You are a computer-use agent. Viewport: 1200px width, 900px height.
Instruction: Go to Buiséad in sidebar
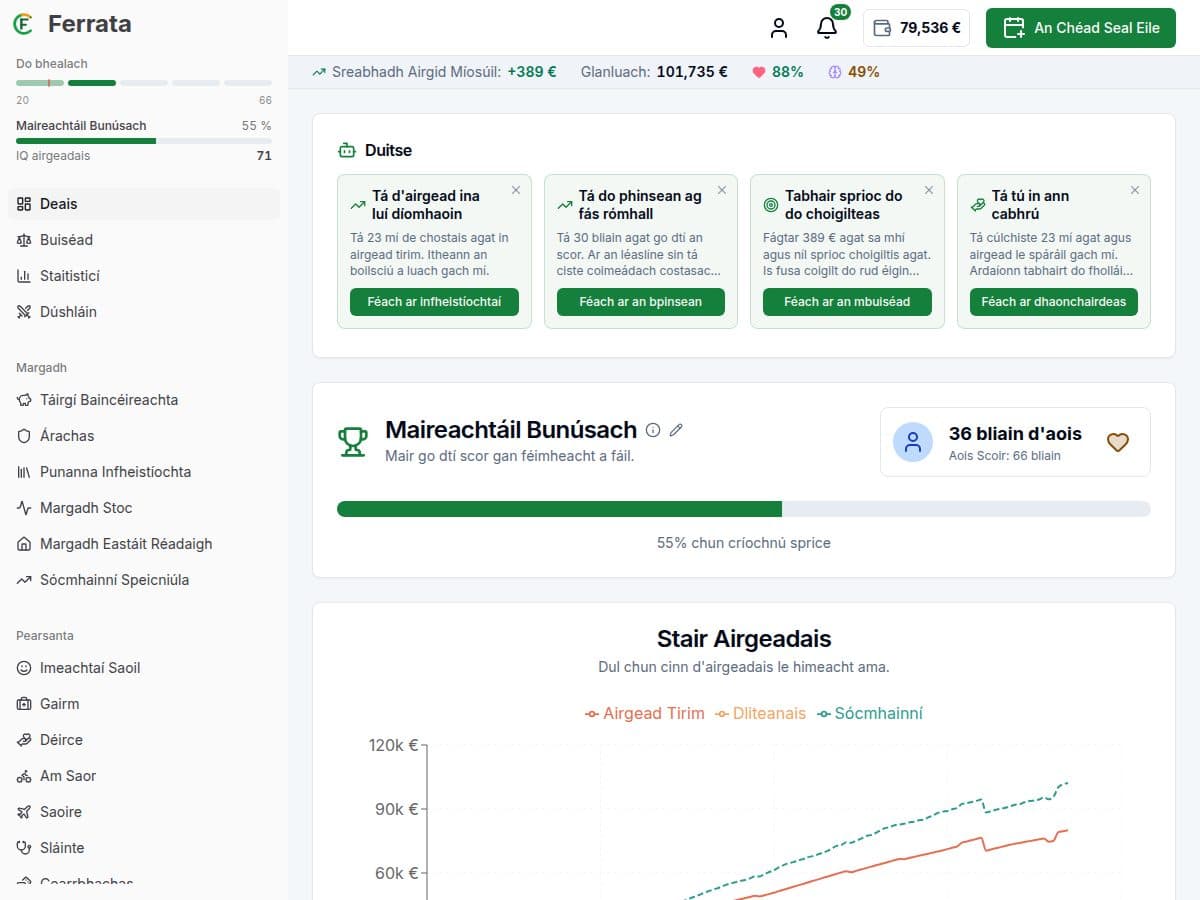[x=144, y=240]
